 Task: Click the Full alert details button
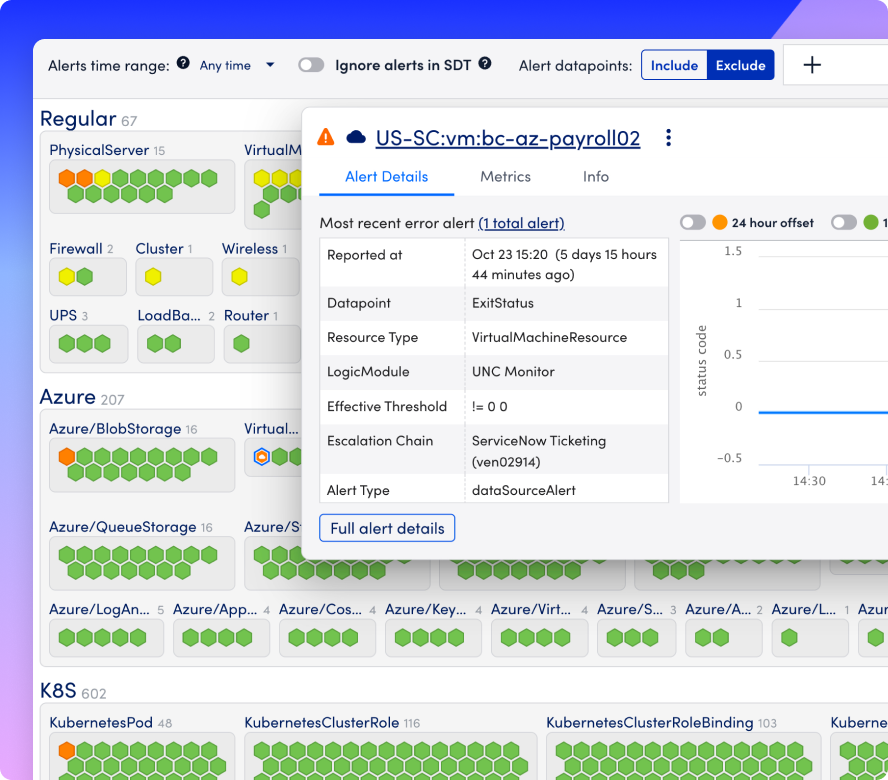click(387, 528)
